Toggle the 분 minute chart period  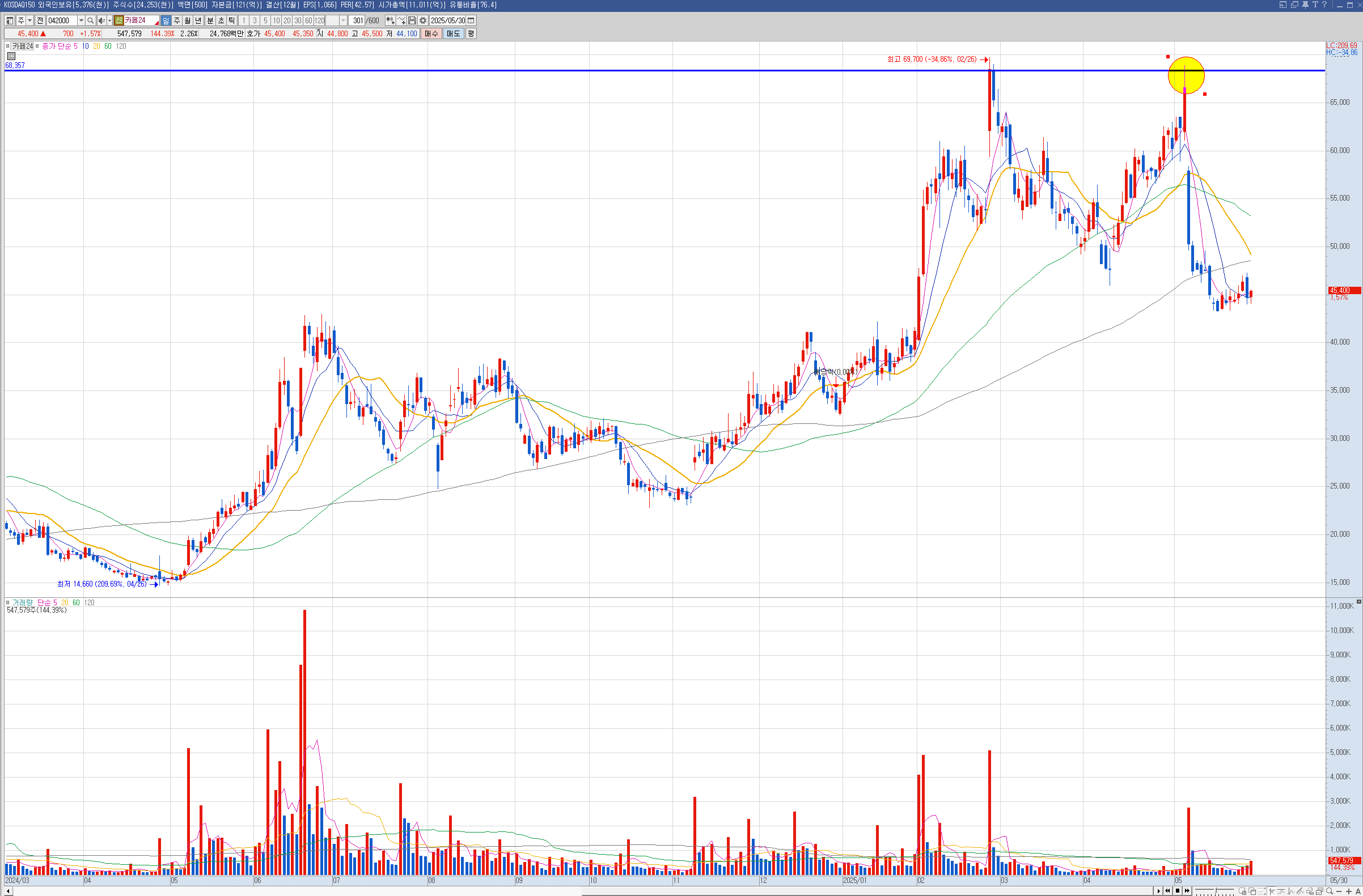tap(210, 20)
